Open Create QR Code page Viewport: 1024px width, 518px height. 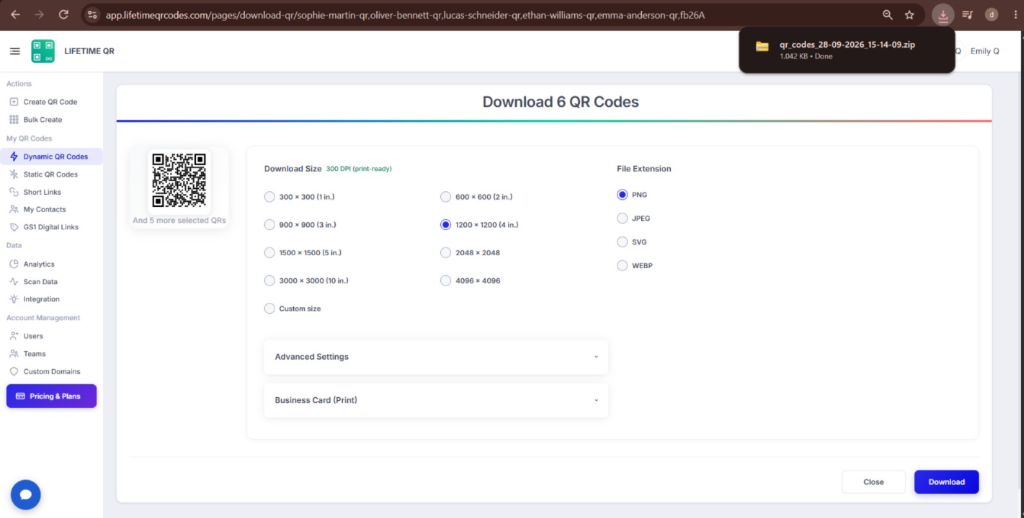pyautogui.click(x=50, y=102)
